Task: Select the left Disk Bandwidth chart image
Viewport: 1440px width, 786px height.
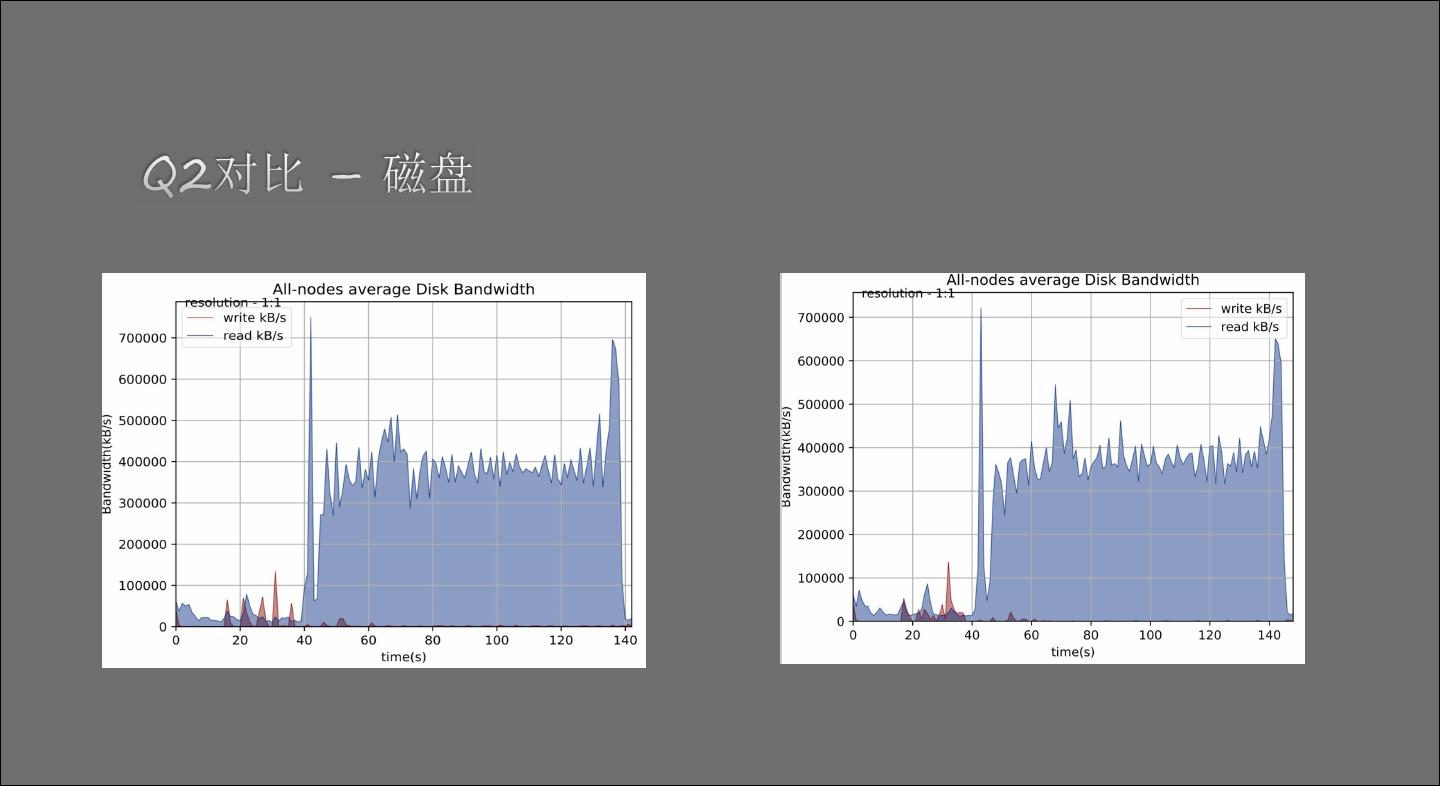Action: click(374, 470)
